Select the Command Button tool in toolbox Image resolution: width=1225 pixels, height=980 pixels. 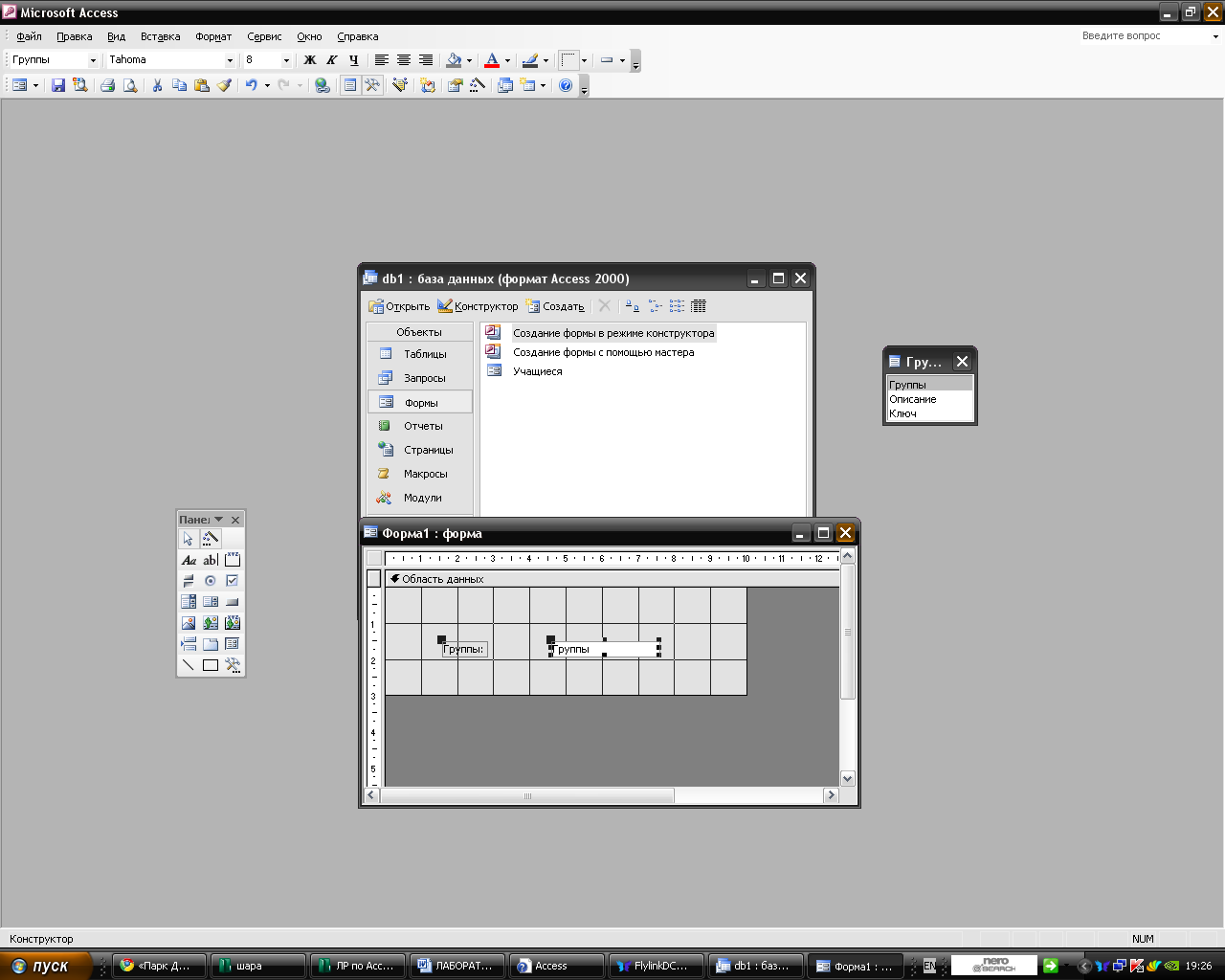[233, 602]
